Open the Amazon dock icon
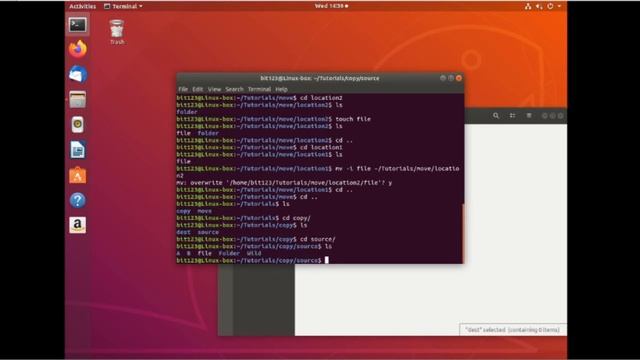 click(x=78, y=225)
